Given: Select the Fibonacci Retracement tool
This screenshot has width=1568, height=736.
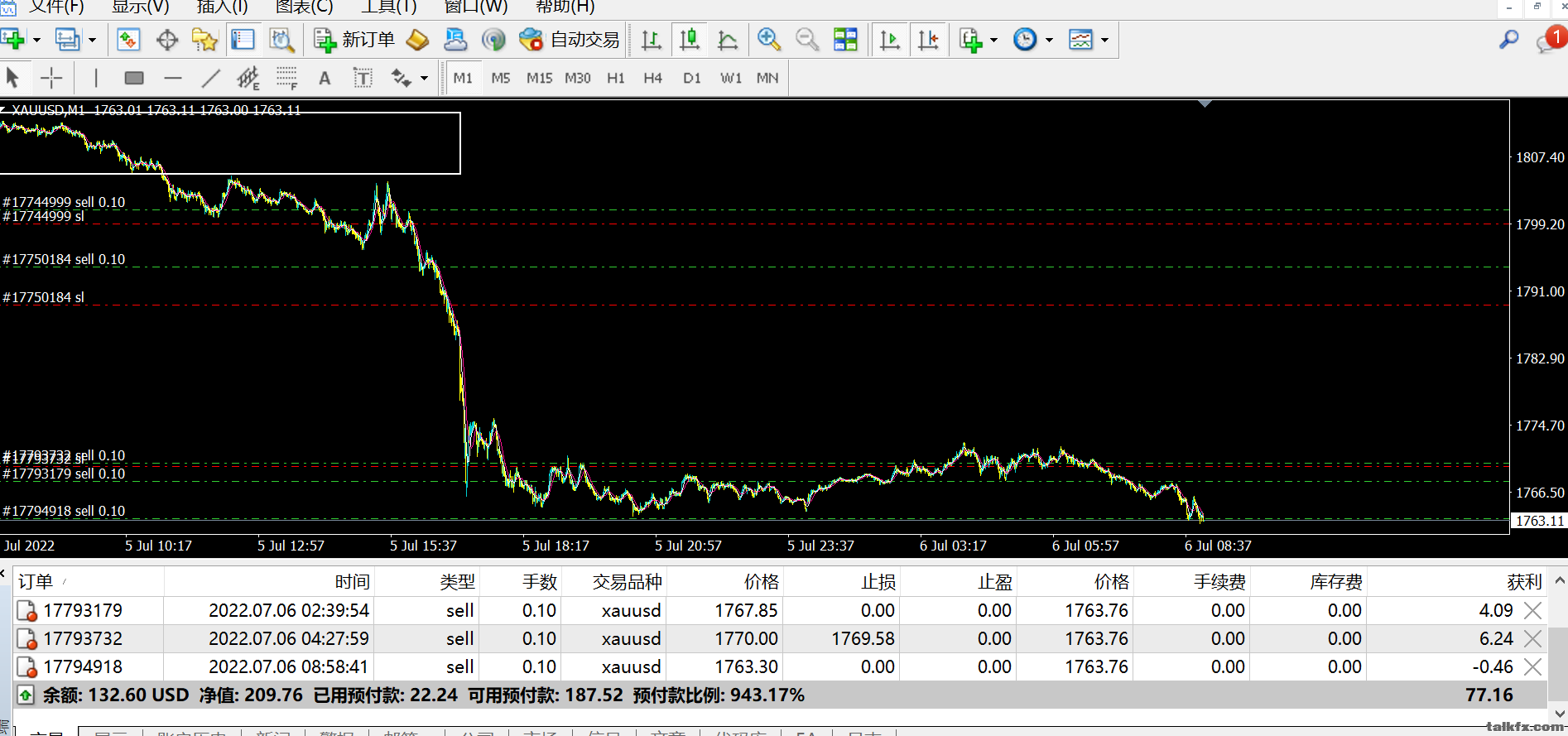Looking at the screenshot, I should (x=286, y=78).
